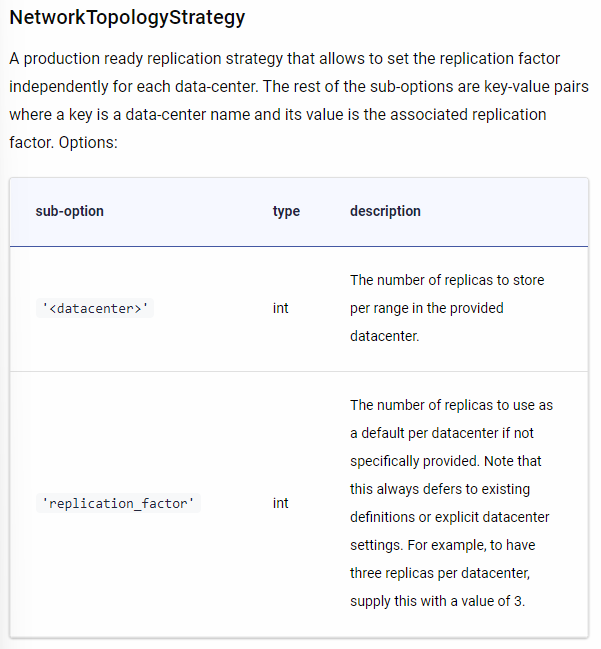Image resolution: width=601 pixels, height=649 pixels.
Task: Click 'A production ready replication strategy' paragraph
Action: pyautogui.click(x=299, y=101)
